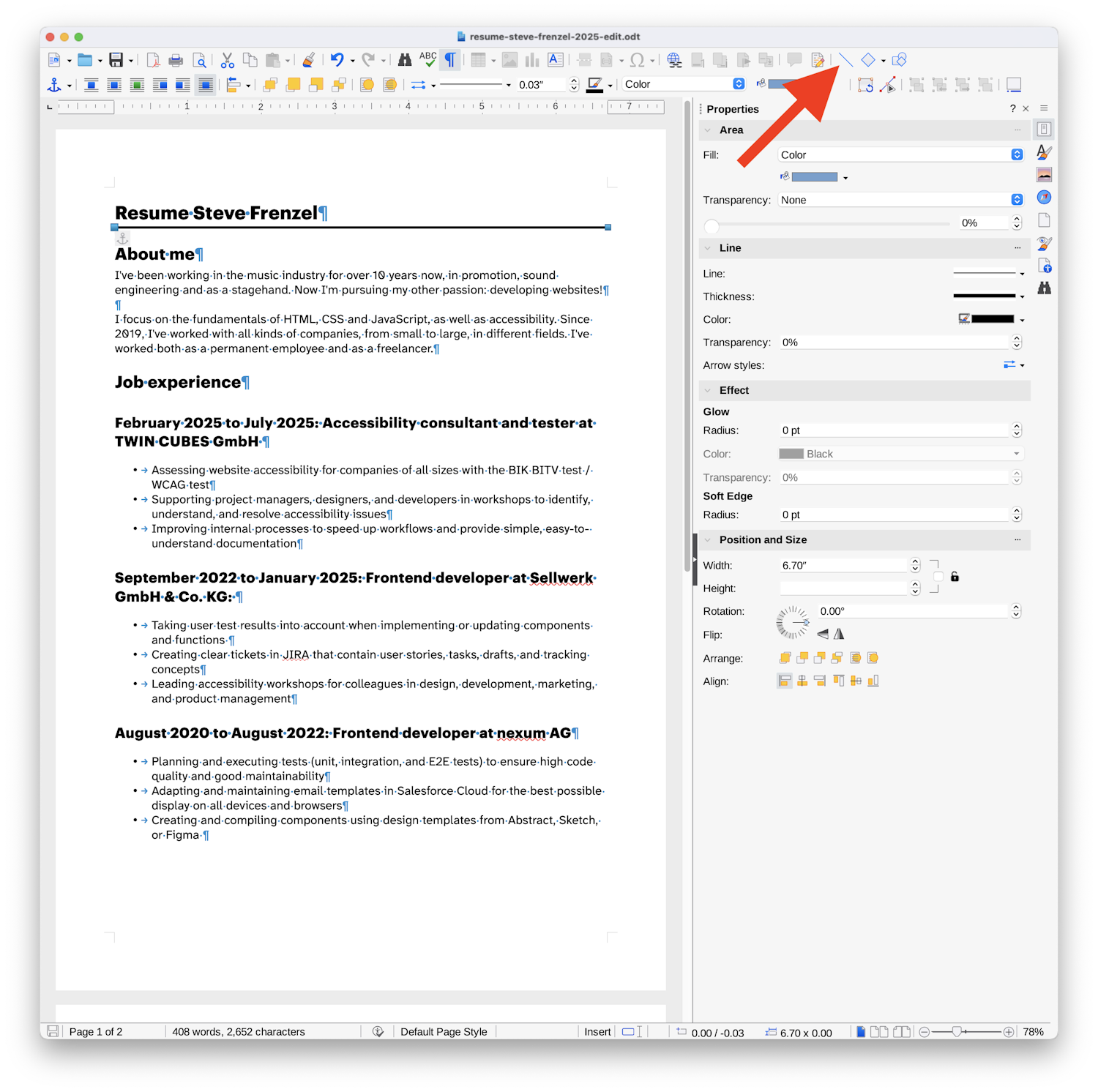
Task: Select the Insert Line tool
Action: pos(845,60)
